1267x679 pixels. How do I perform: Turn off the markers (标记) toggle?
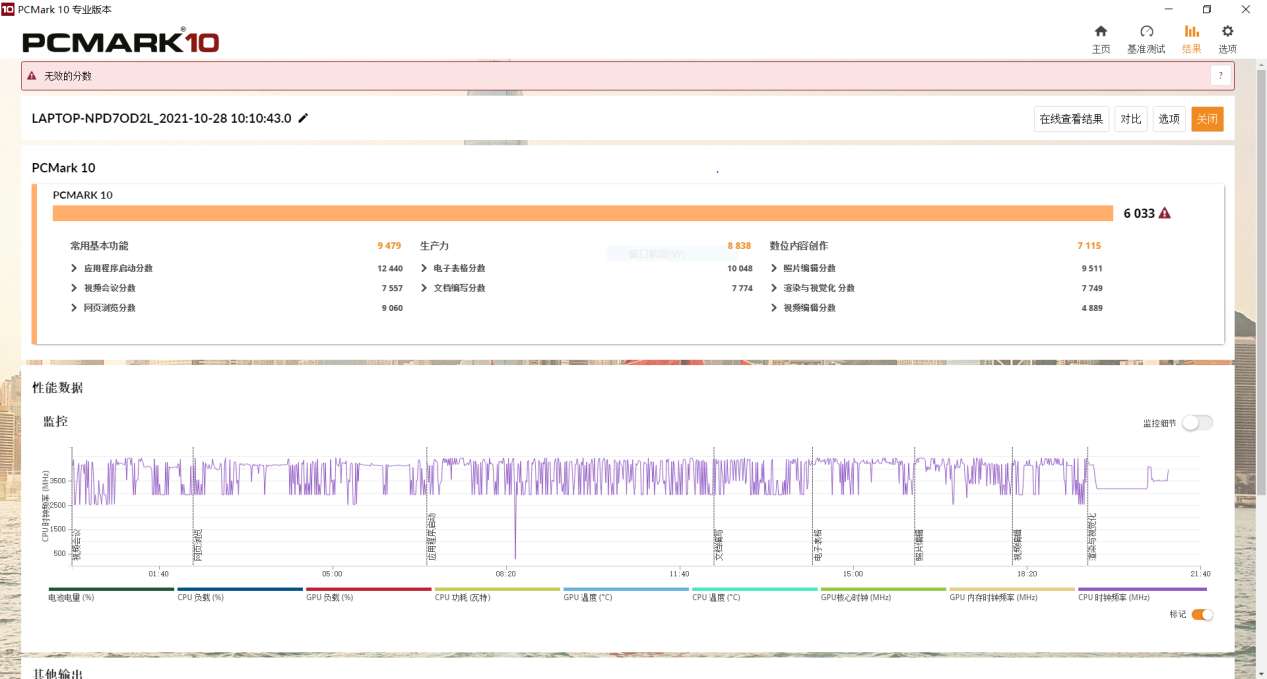1202,615
